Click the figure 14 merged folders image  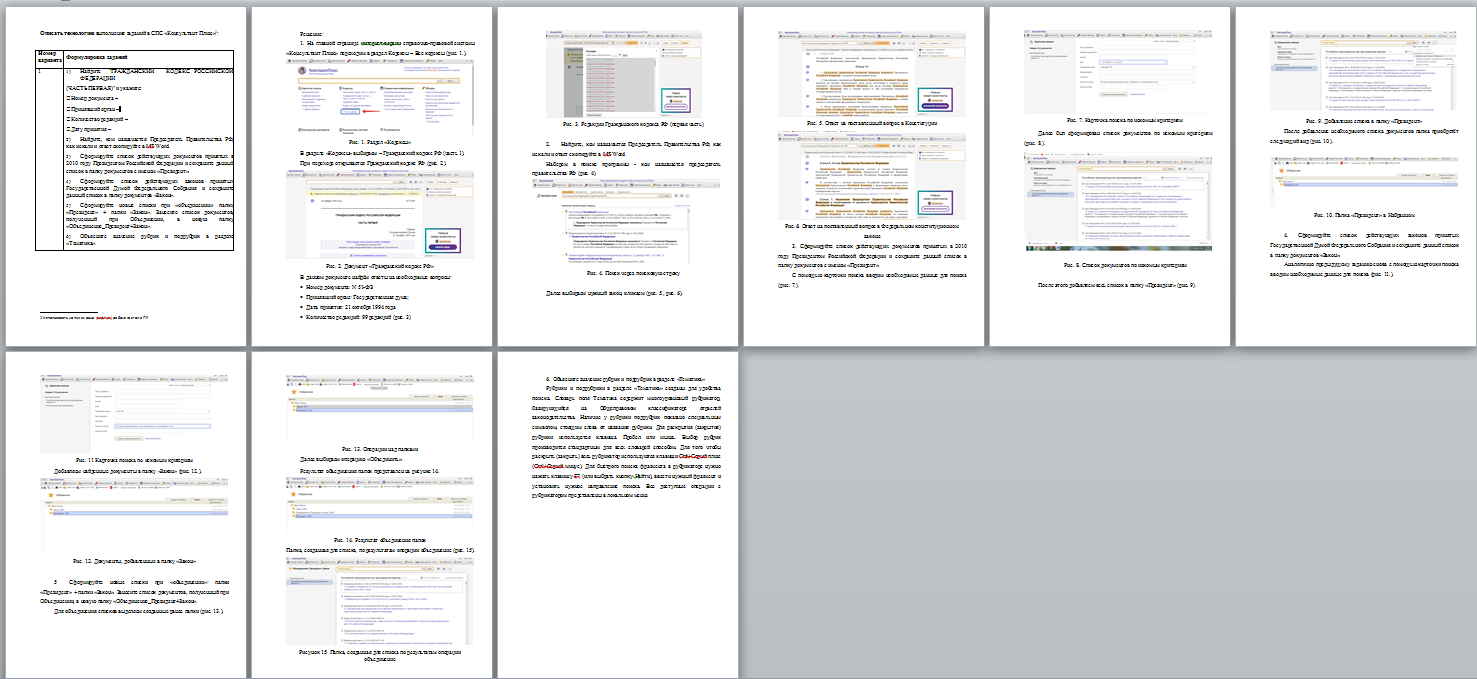[379, 504]
